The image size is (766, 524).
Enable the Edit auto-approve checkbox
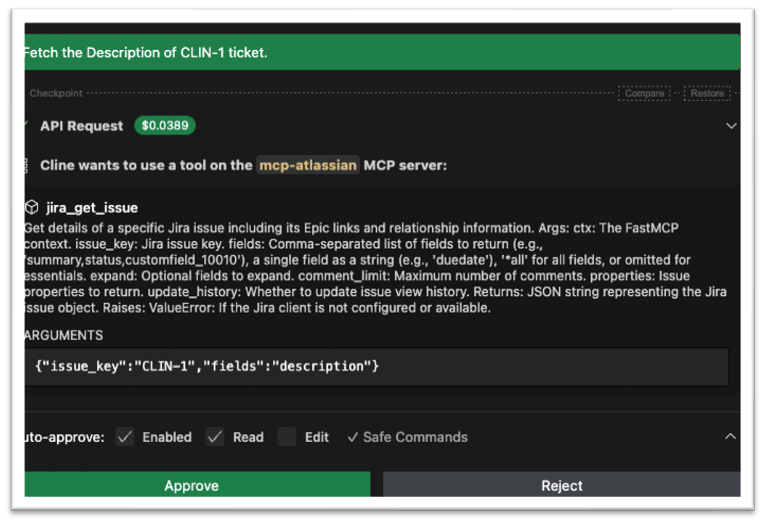[x=287, y=437]
